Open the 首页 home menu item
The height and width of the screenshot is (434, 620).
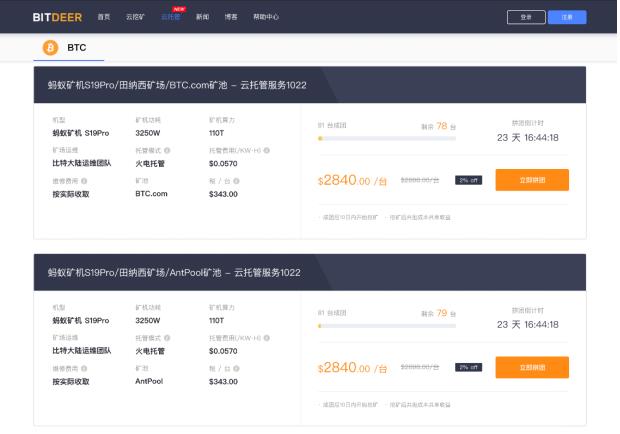104,17
